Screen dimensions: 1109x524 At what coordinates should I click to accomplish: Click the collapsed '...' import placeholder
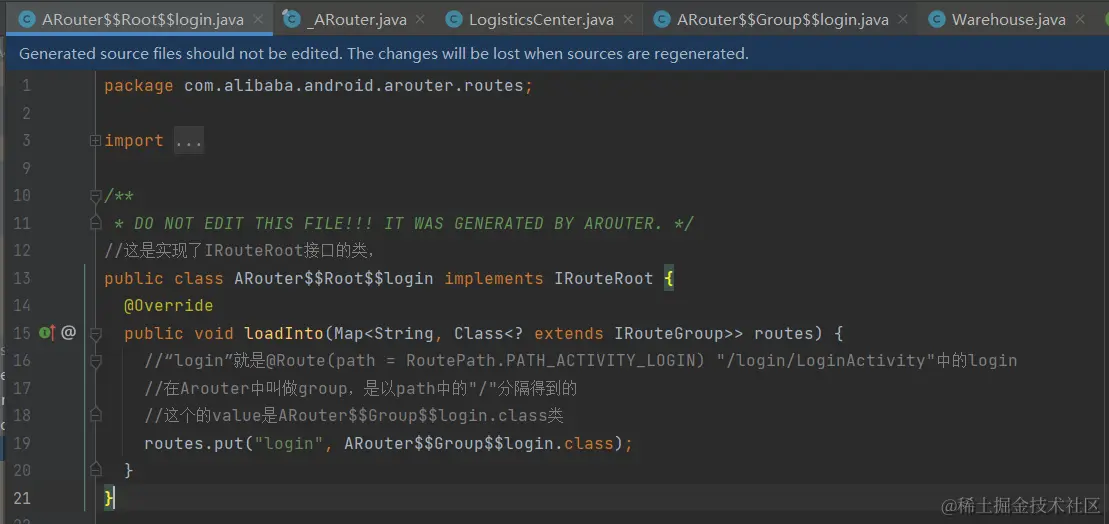(189, 141)
